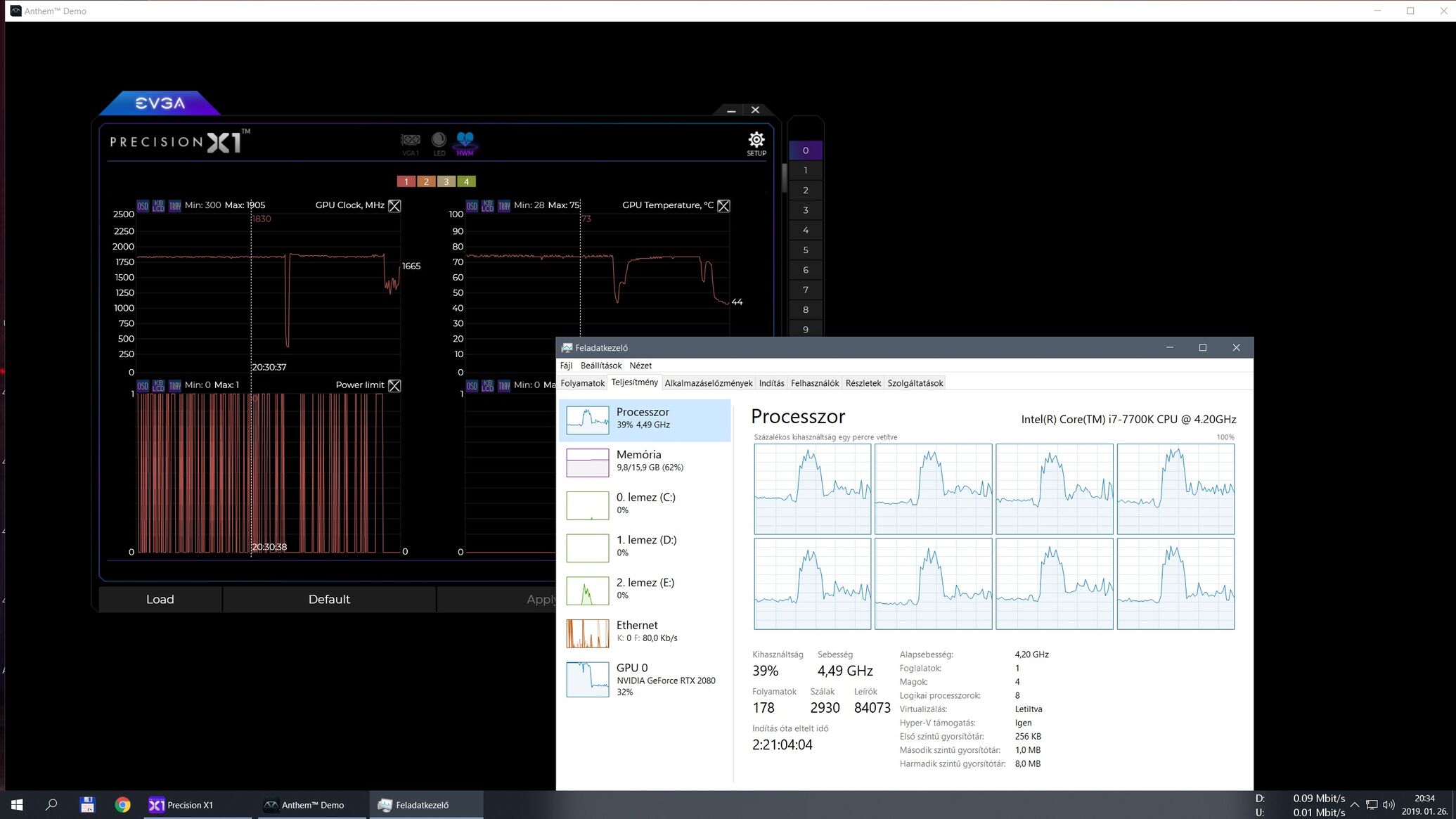Toggle KB LCD for the GPU Clock graph
Viewport: 1456px width, 819px height.
pyautogui.click(x=158, y=206)
